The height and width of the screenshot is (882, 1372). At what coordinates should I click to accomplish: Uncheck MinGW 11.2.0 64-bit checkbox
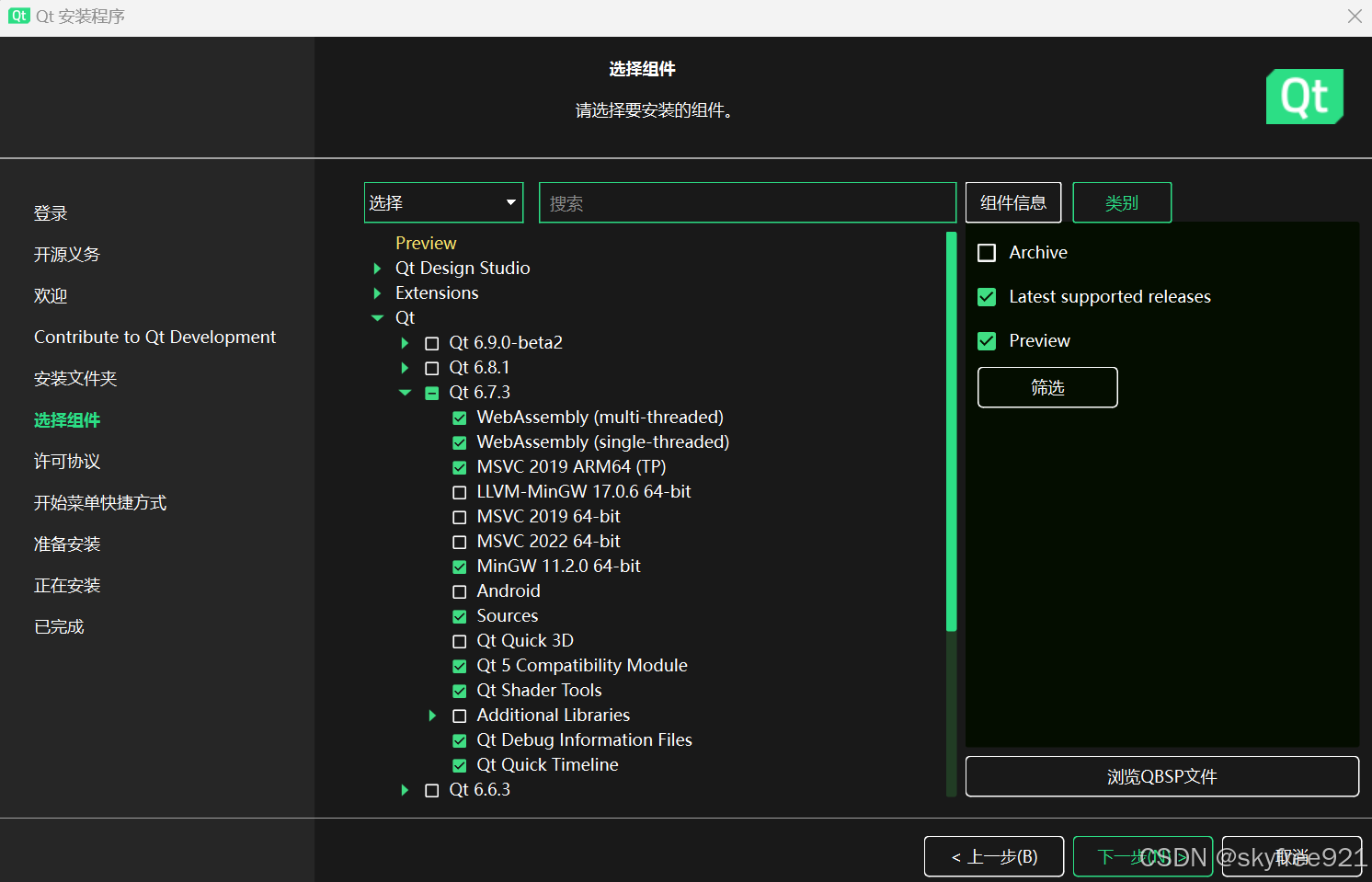point(460,567)
